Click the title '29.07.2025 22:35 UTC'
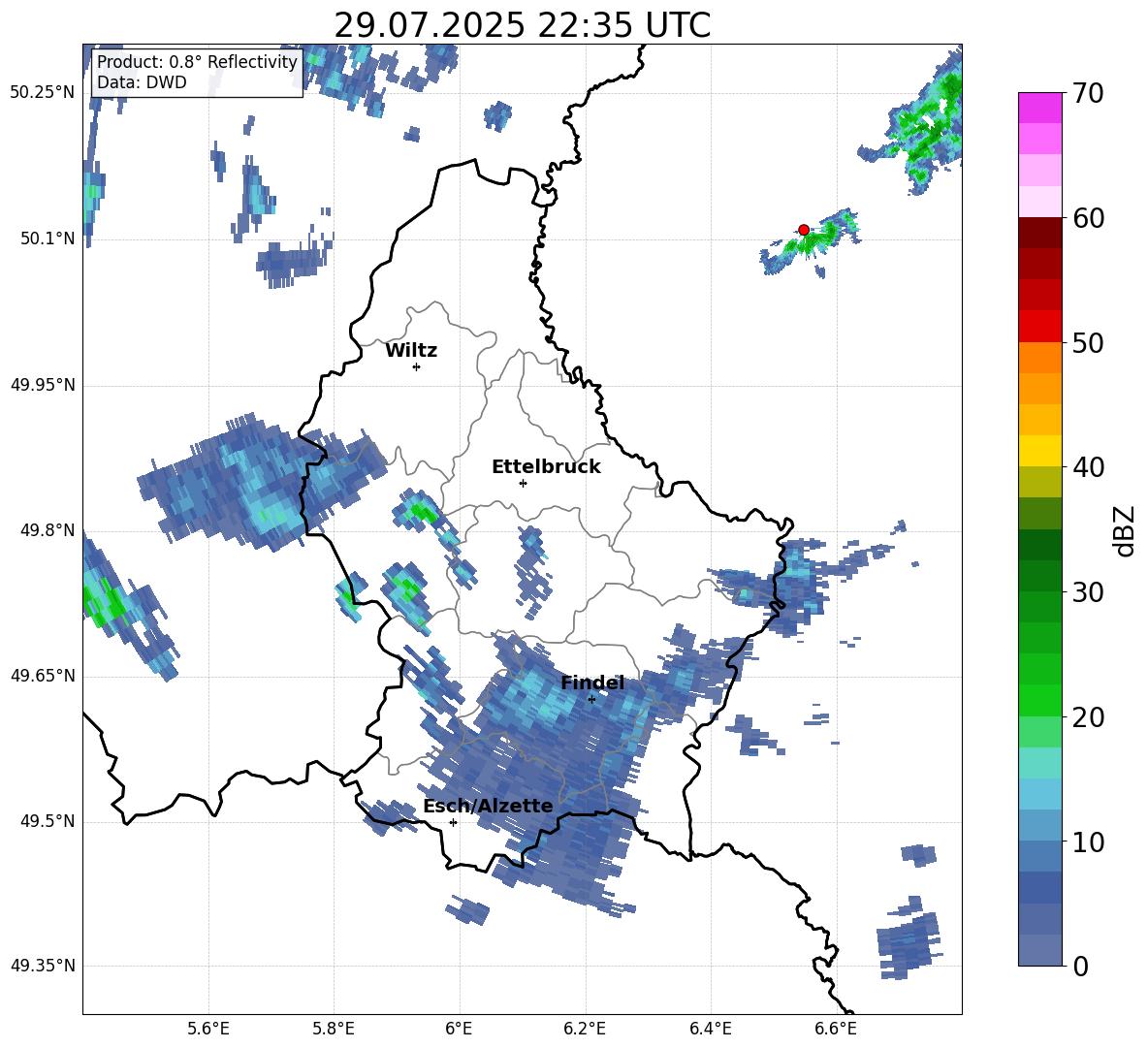 pyautogui.click(x=522, y=26)
